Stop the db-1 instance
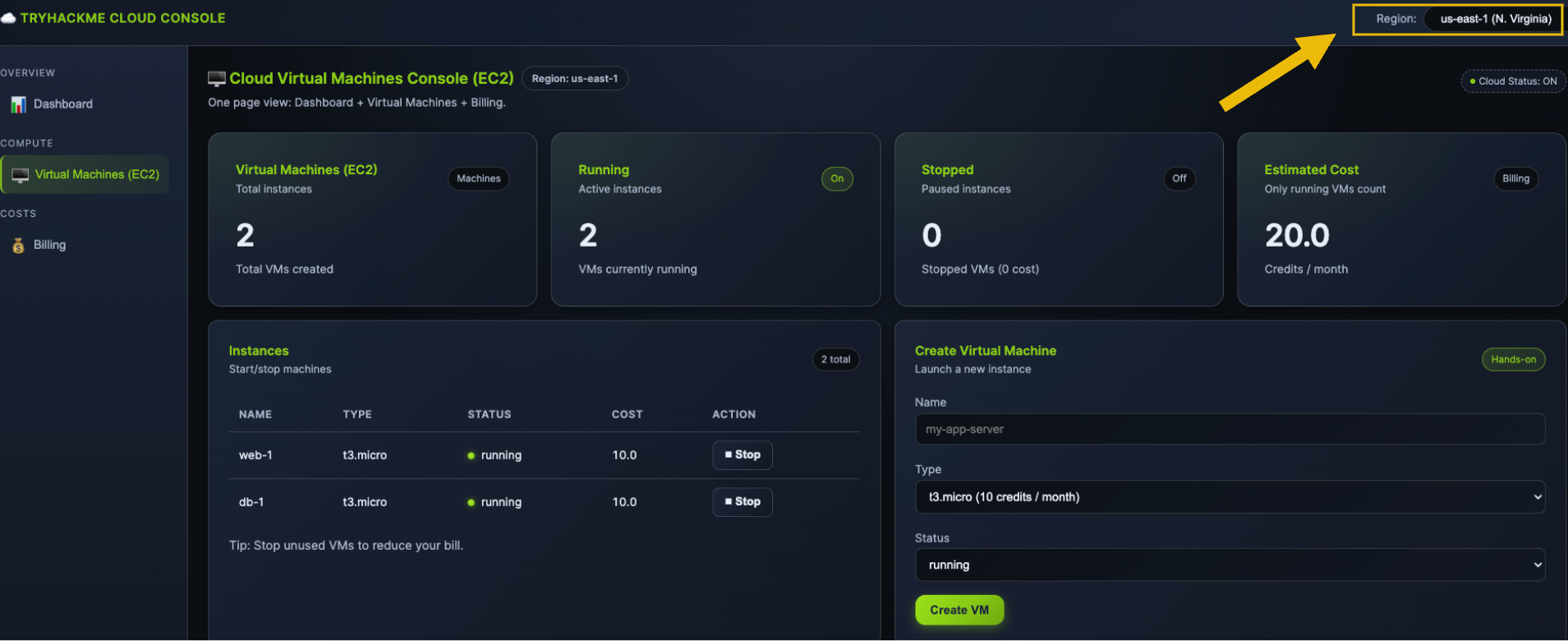1568x641 pixels. click(x=742, y=501)
